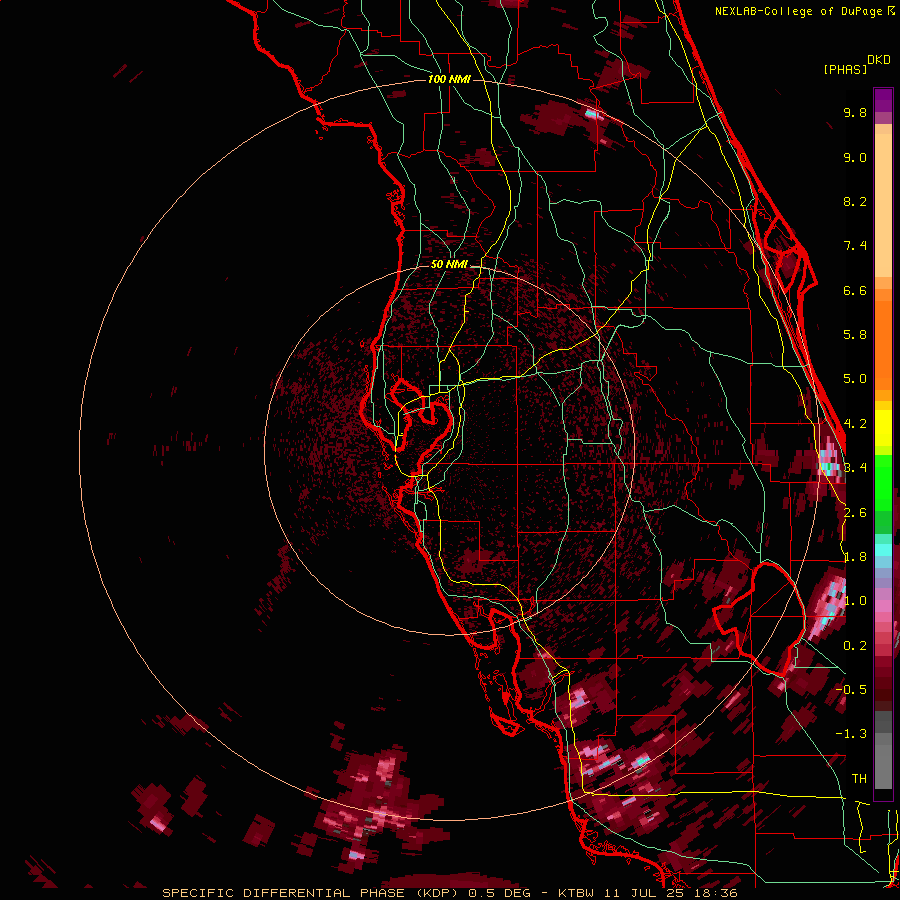Click the 1.0 legend value
The height and width of the screenshot is (900, 900).
(855, 601)
